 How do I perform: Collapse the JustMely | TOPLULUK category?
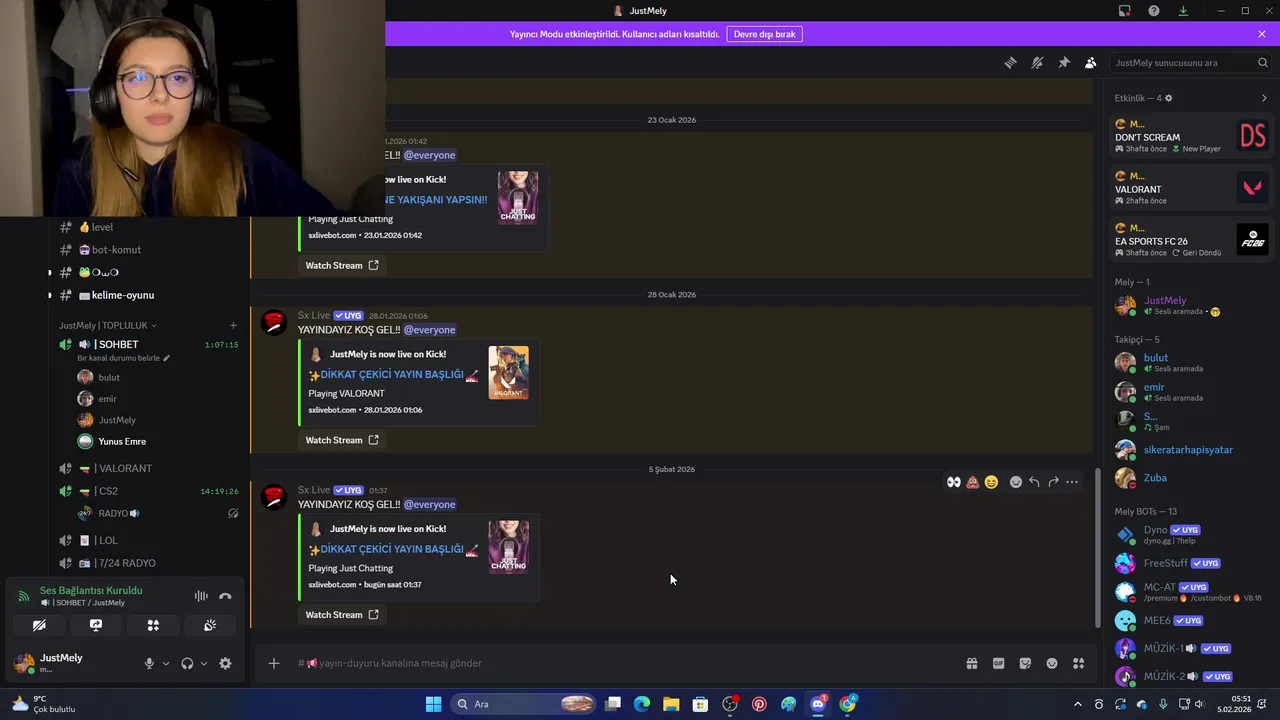point(107,325)
